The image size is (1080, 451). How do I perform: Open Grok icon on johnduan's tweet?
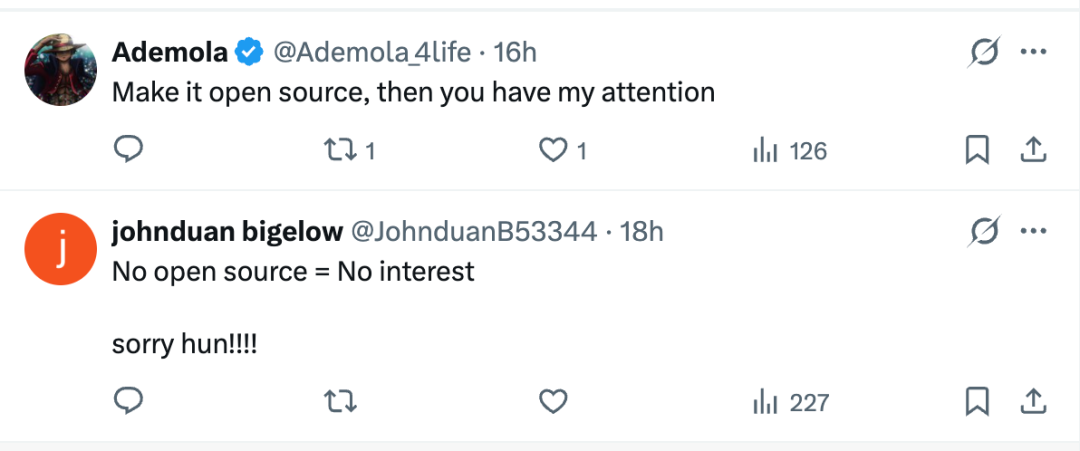coord(984,233)
